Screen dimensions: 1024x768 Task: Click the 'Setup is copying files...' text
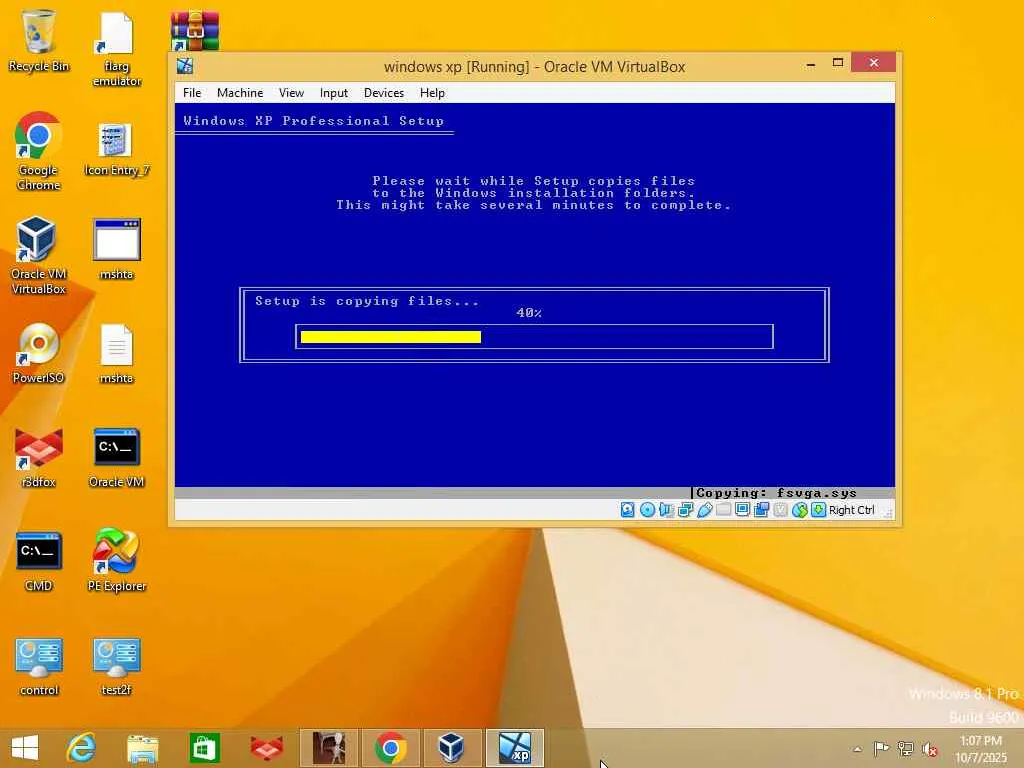click(367, 301)
